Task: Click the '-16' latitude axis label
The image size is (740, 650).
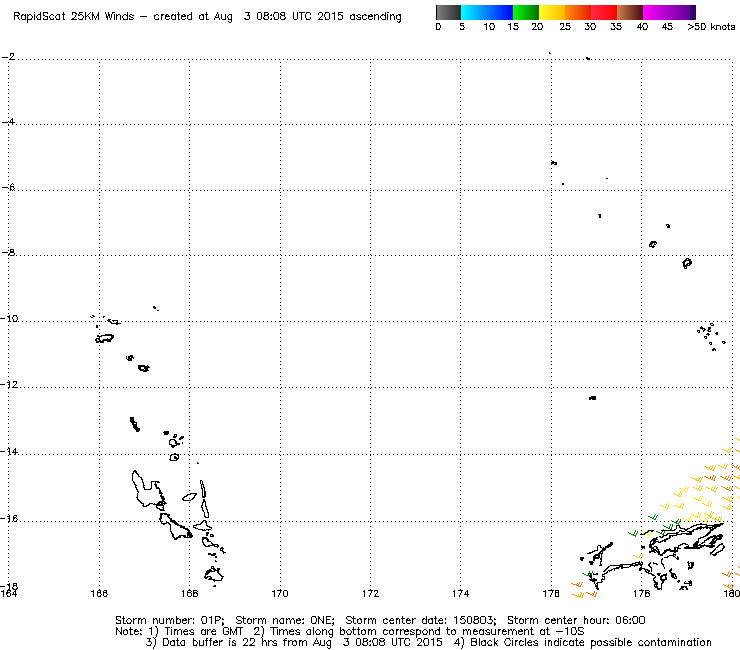Action: pyautogui.click(x=9, y=518)
